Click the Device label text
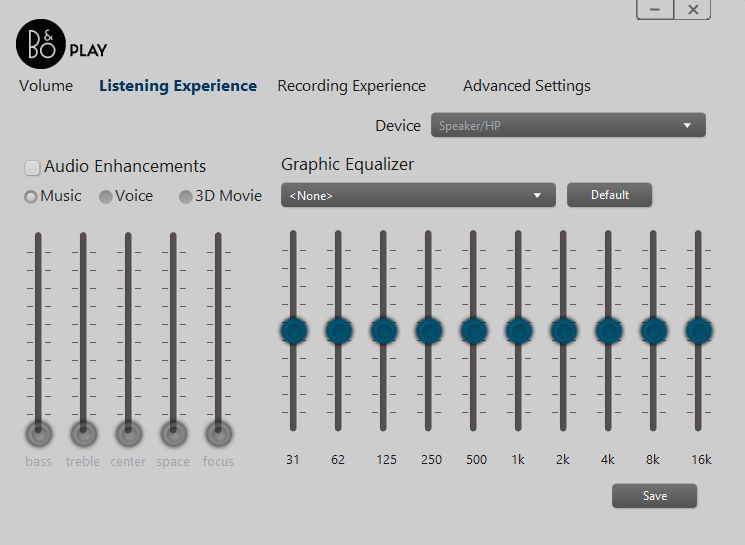 398,126
